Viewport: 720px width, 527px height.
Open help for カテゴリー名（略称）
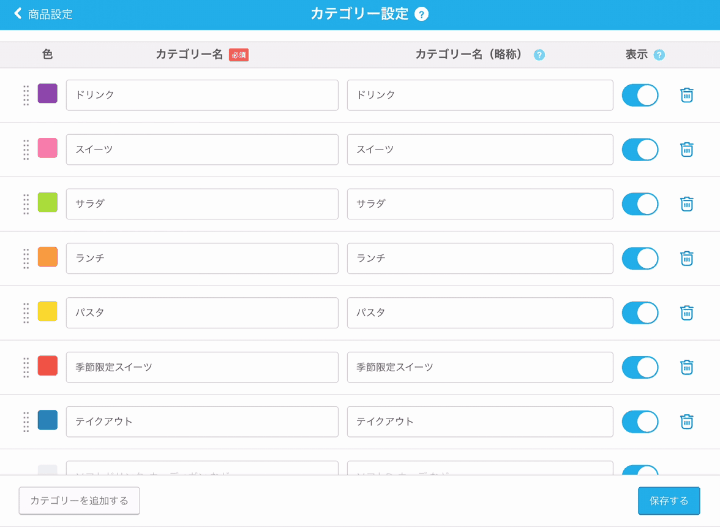point(539,55)
